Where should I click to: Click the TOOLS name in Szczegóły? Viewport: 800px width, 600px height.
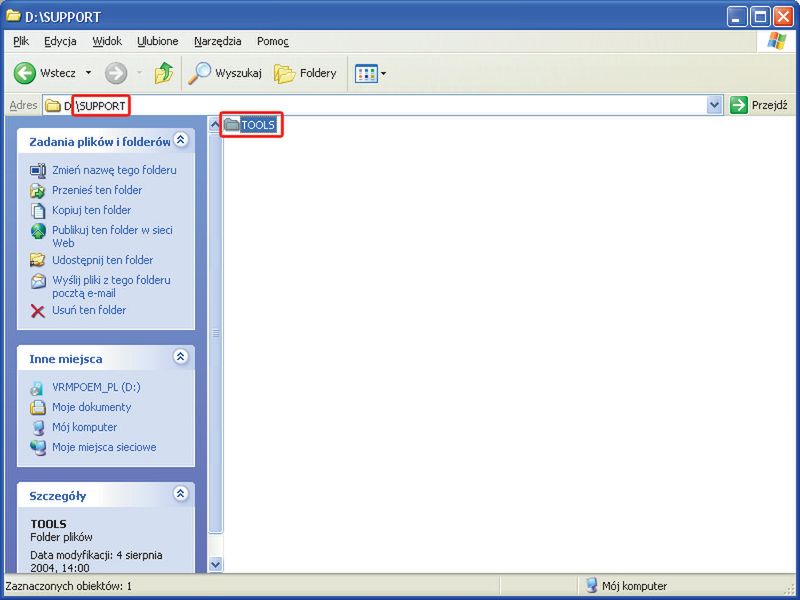(x=48, y=523)
